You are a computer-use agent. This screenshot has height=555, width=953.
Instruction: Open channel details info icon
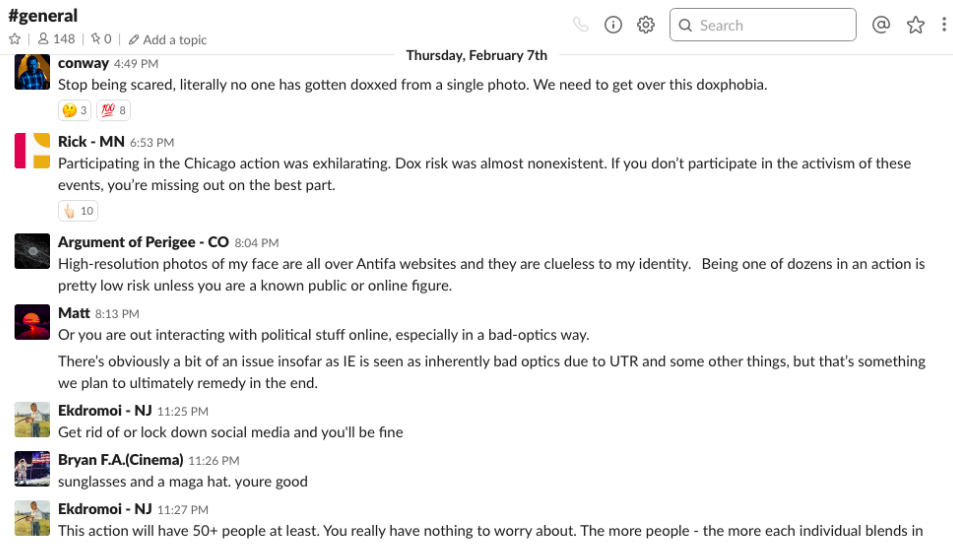pyautogui.click(x=613, y=25)
